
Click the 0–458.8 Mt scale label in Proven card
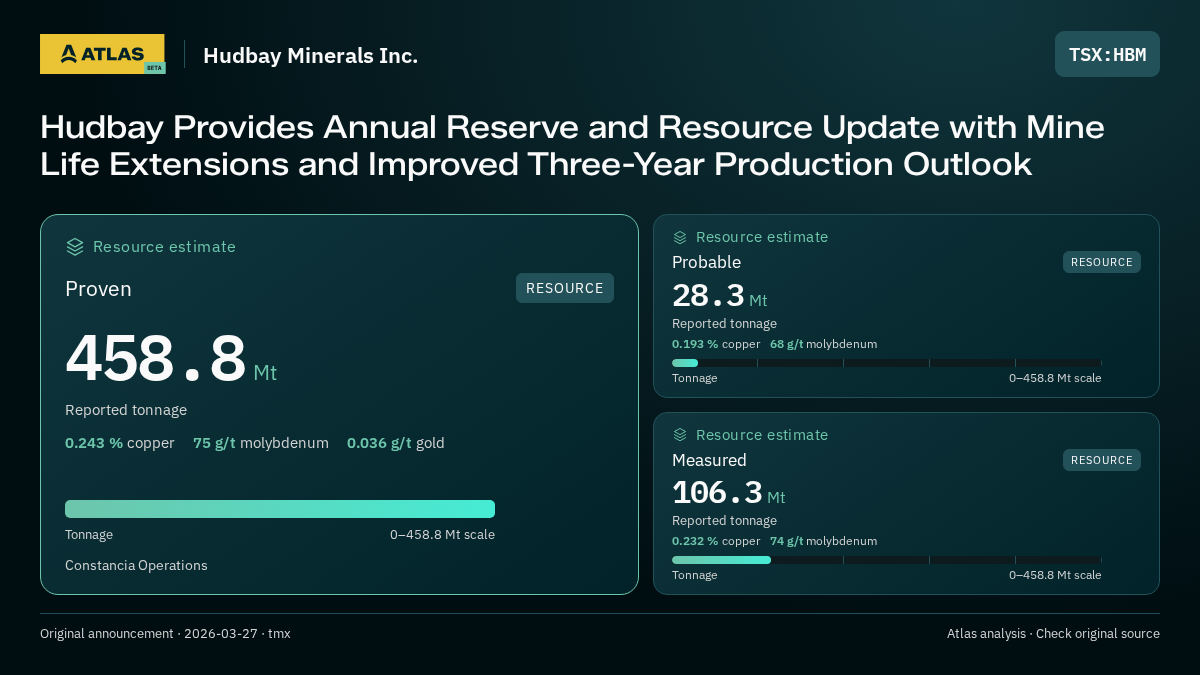click(442, 535)
